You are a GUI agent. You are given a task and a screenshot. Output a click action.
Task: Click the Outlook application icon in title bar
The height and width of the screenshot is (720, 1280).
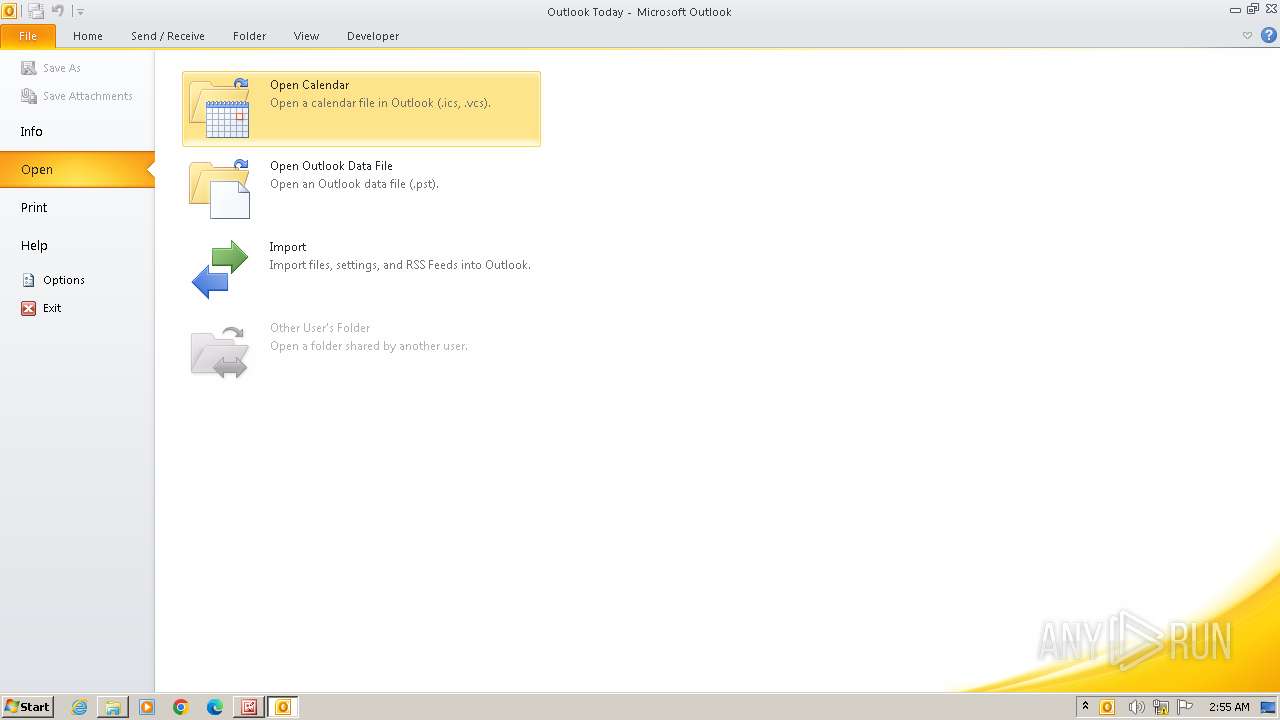(9, 11)
